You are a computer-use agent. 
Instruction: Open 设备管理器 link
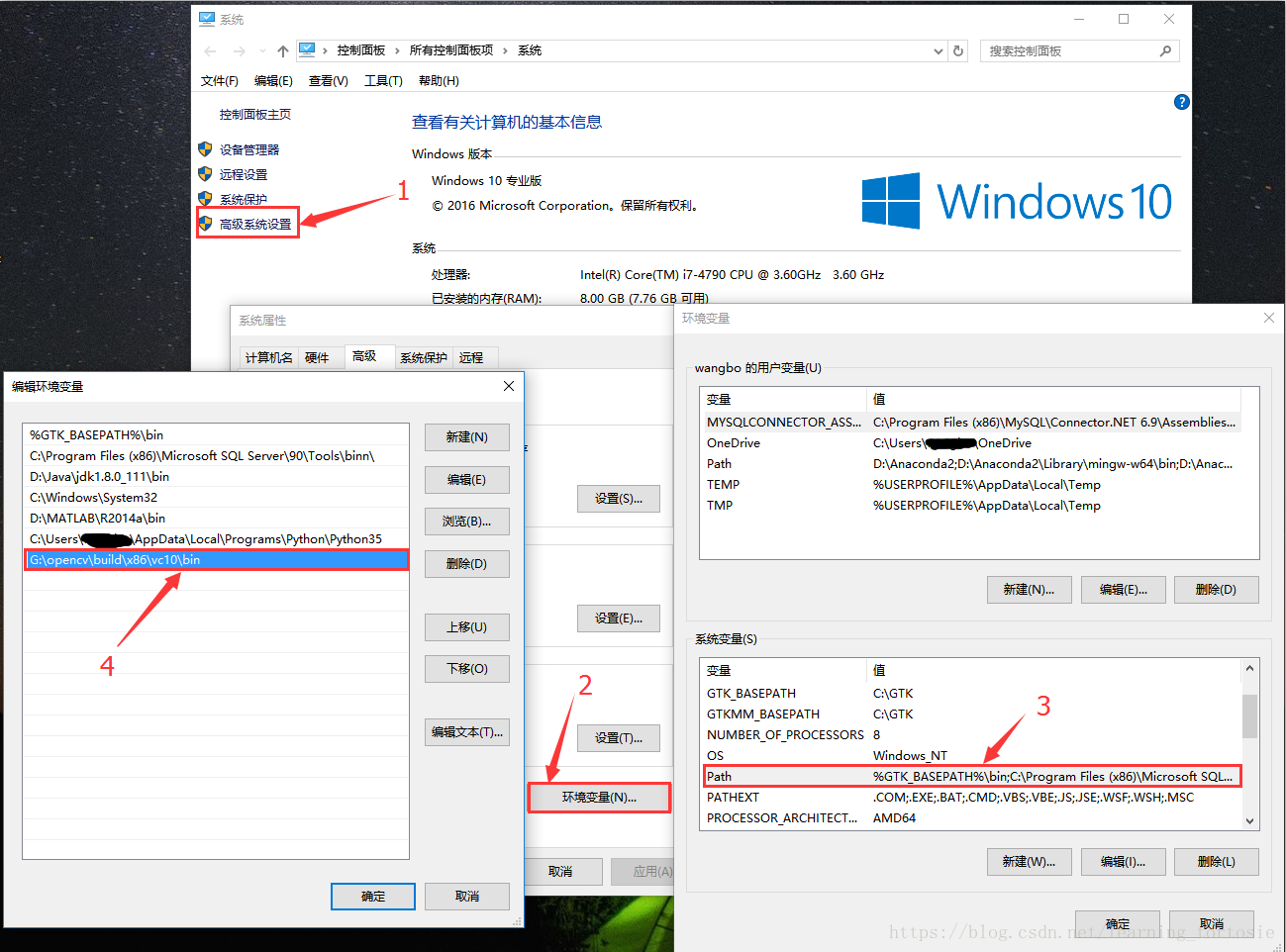(249, 149)
